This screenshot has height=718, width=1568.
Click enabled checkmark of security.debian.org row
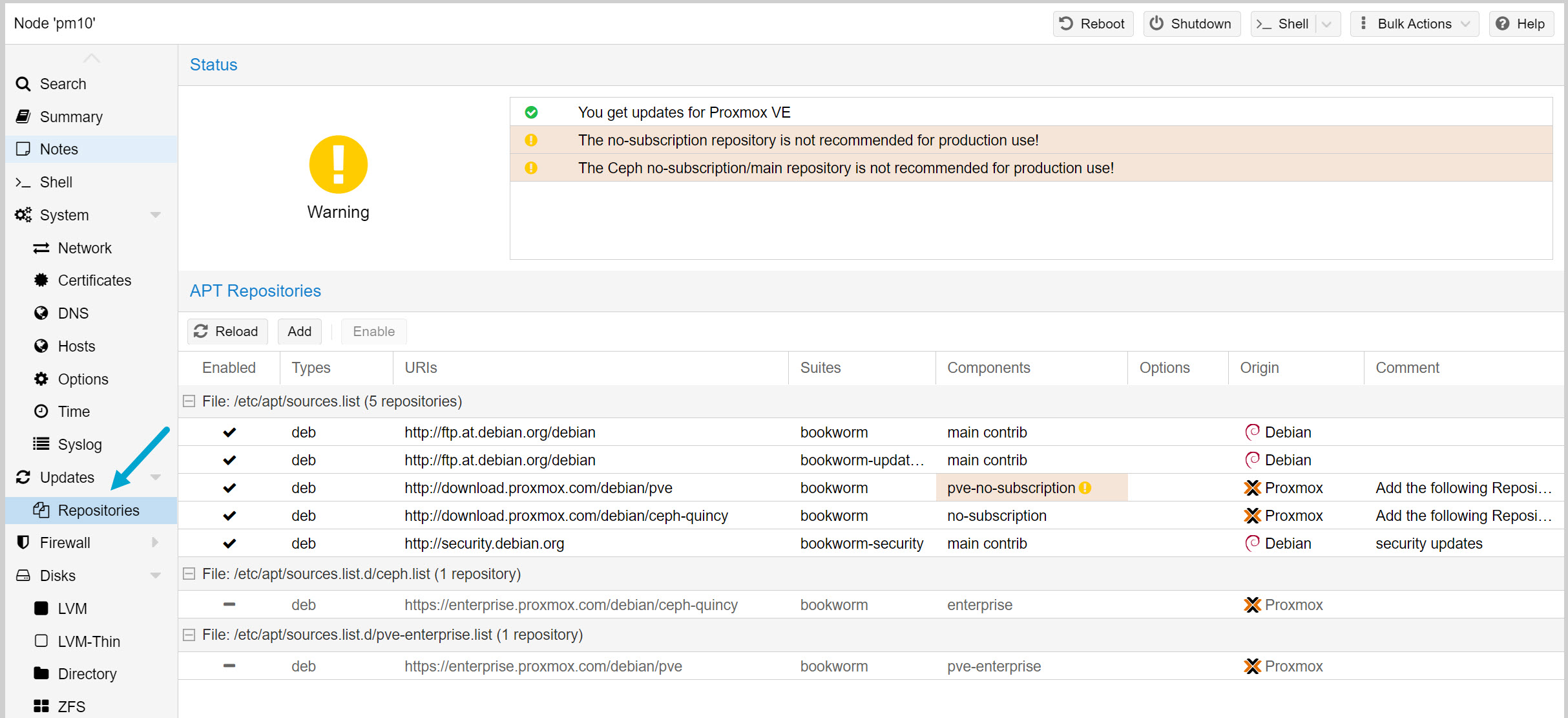229,544
